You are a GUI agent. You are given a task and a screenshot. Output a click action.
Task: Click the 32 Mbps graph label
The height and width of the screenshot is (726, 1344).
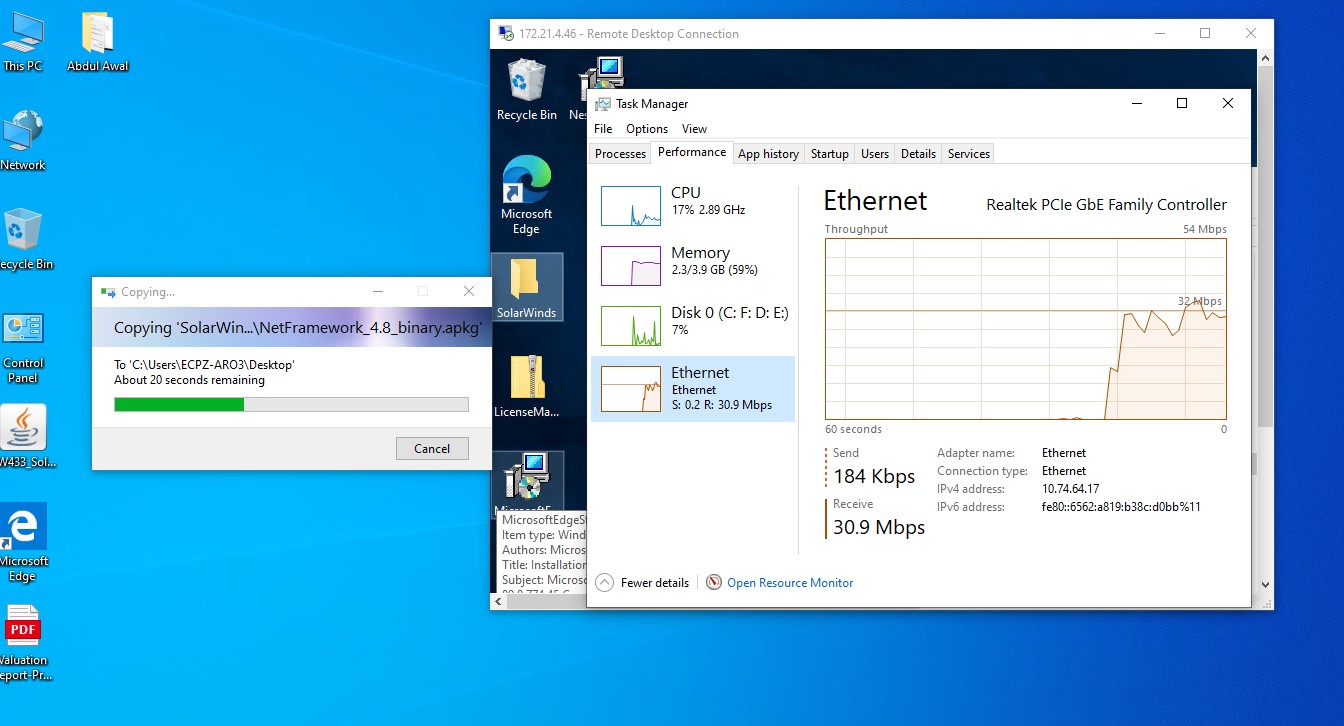(x=1200, y=301)
